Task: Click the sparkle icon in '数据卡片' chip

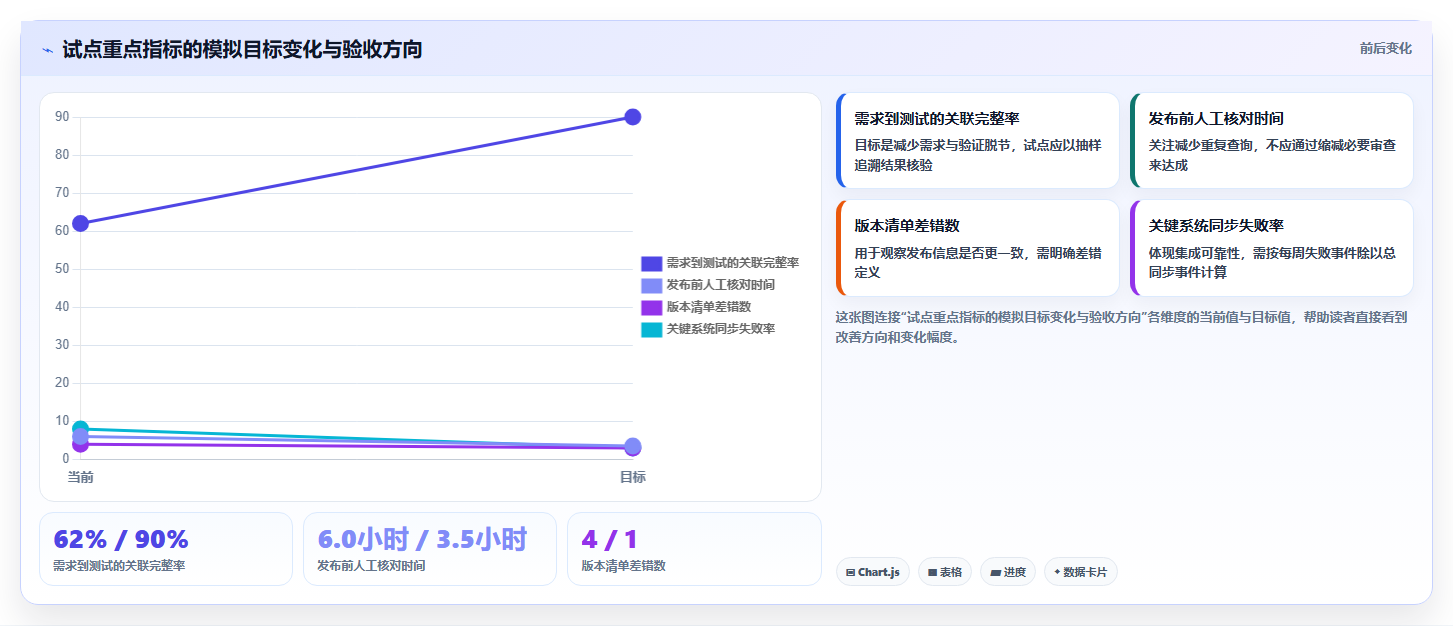Action: [1057, 572]
